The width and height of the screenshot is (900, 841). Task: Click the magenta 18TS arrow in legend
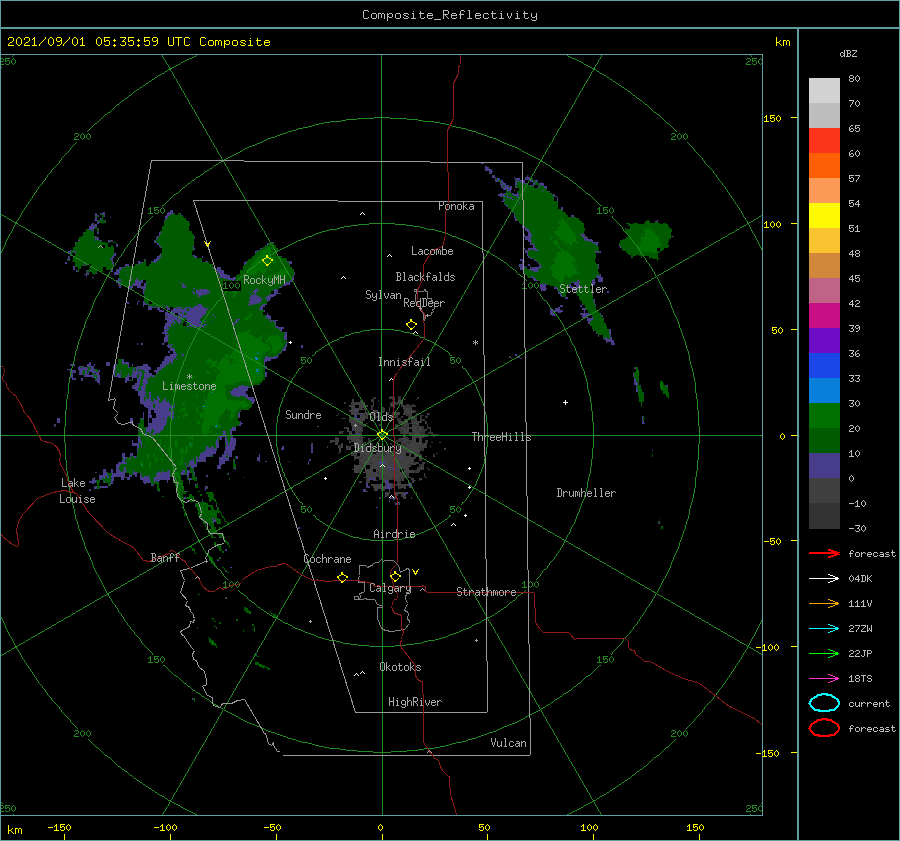824,679
